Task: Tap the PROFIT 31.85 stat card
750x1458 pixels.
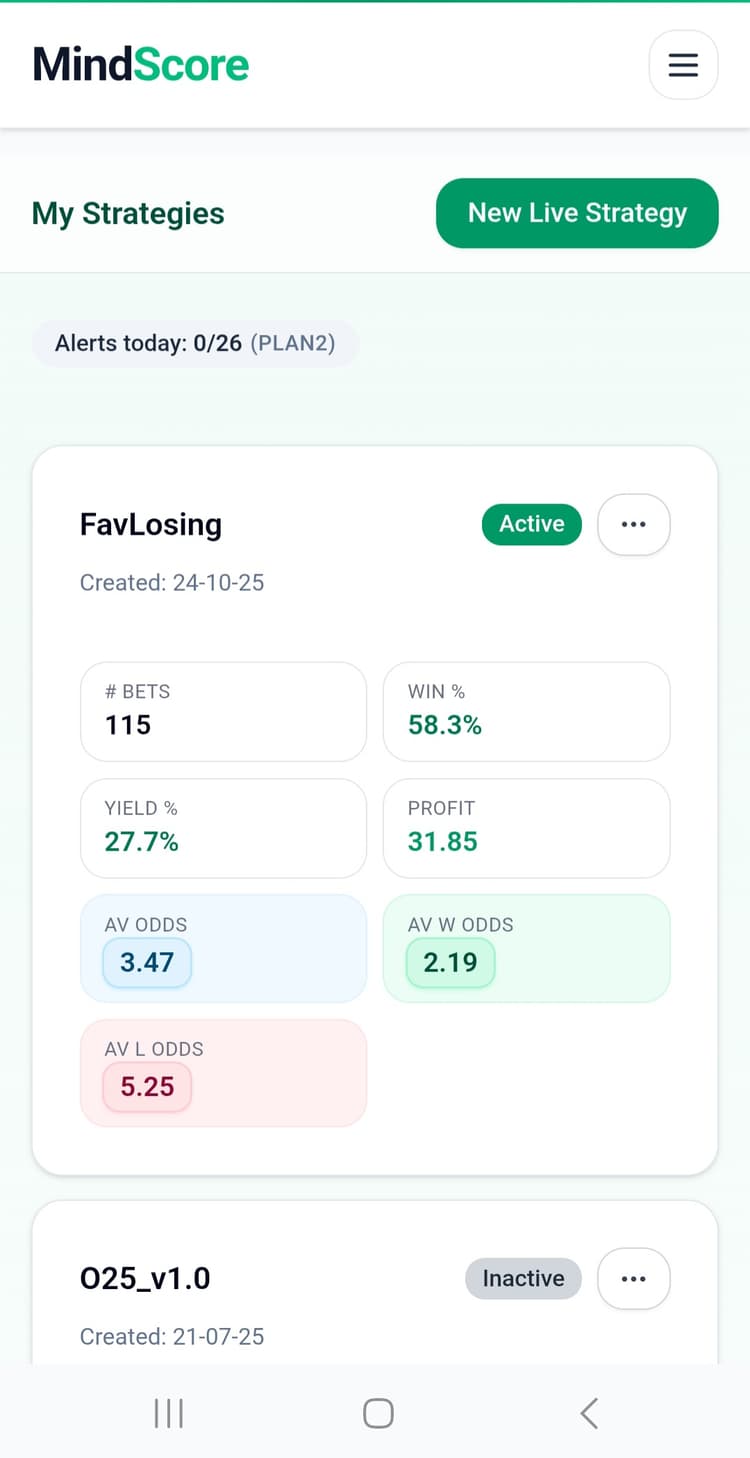Action: pos(526,828)
